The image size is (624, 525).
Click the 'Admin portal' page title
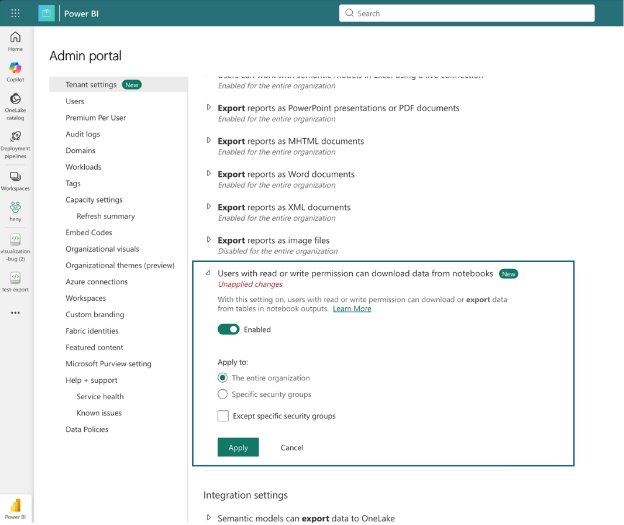(x=85, y=55)
